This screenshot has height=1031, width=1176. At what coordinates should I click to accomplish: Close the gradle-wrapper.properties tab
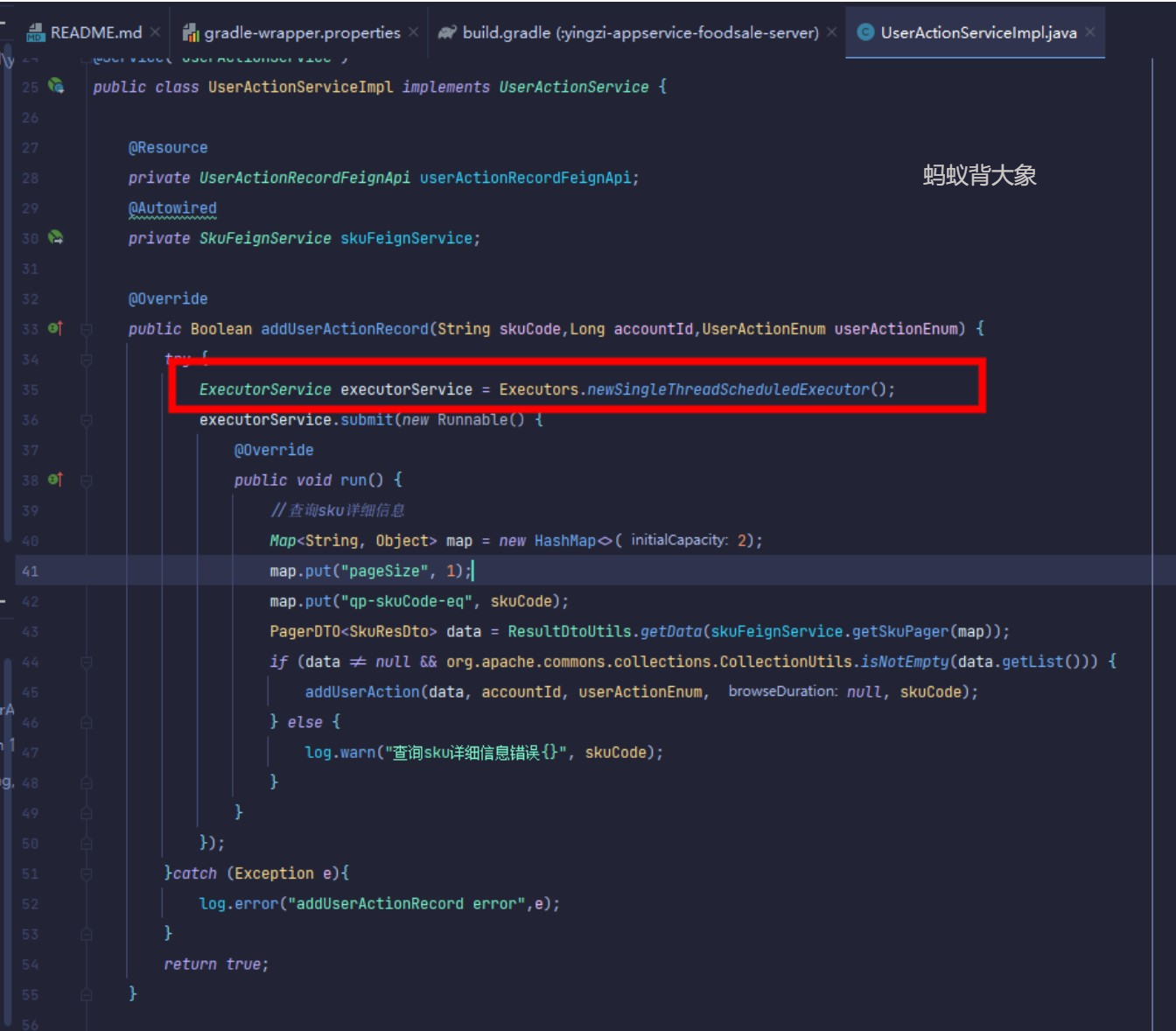(x=413, y=32)
